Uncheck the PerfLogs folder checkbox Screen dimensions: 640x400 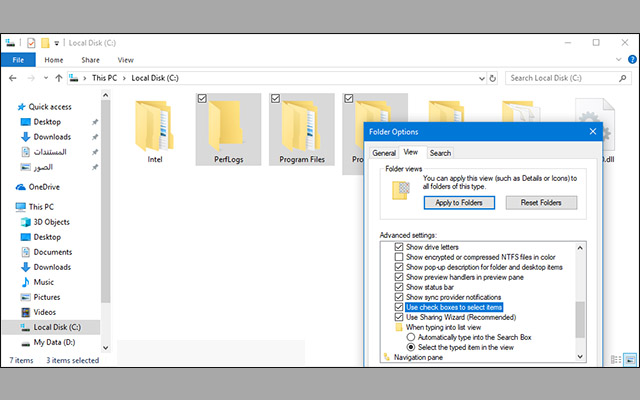coord(203,99)
